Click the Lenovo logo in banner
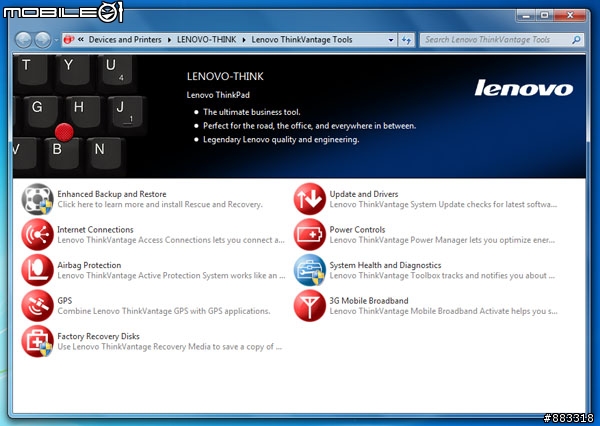The image size is (600, 426). pyautogui.click(x=523, y=88)
